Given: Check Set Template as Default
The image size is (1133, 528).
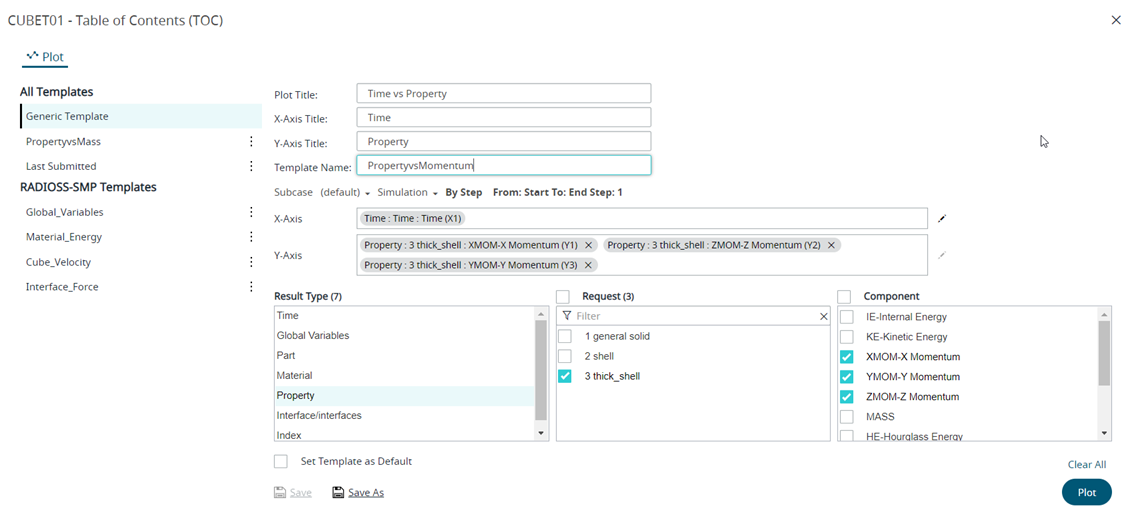Looking at the screenshot, I should pos(281,462).
